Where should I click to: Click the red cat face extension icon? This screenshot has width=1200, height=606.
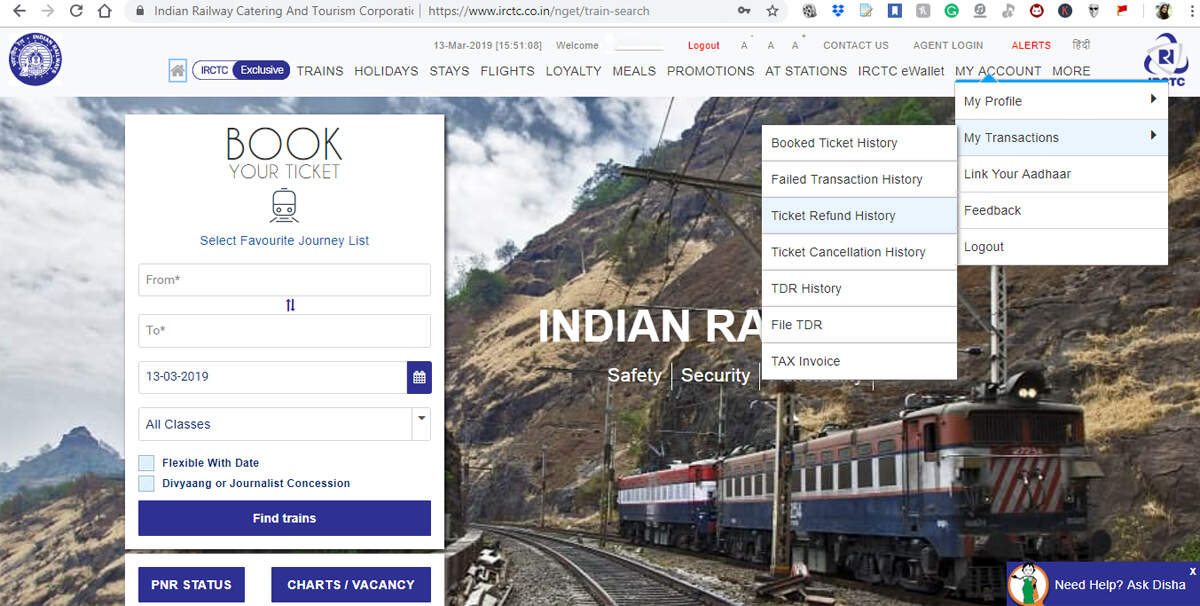click(1037, 11)
